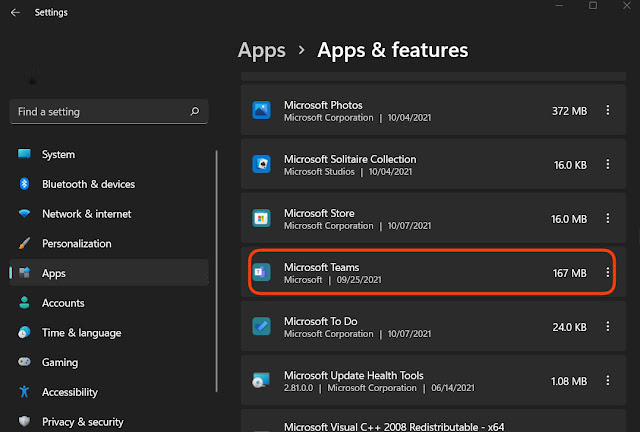
Task: Click the System monitor icon
Action: (24, 154)
